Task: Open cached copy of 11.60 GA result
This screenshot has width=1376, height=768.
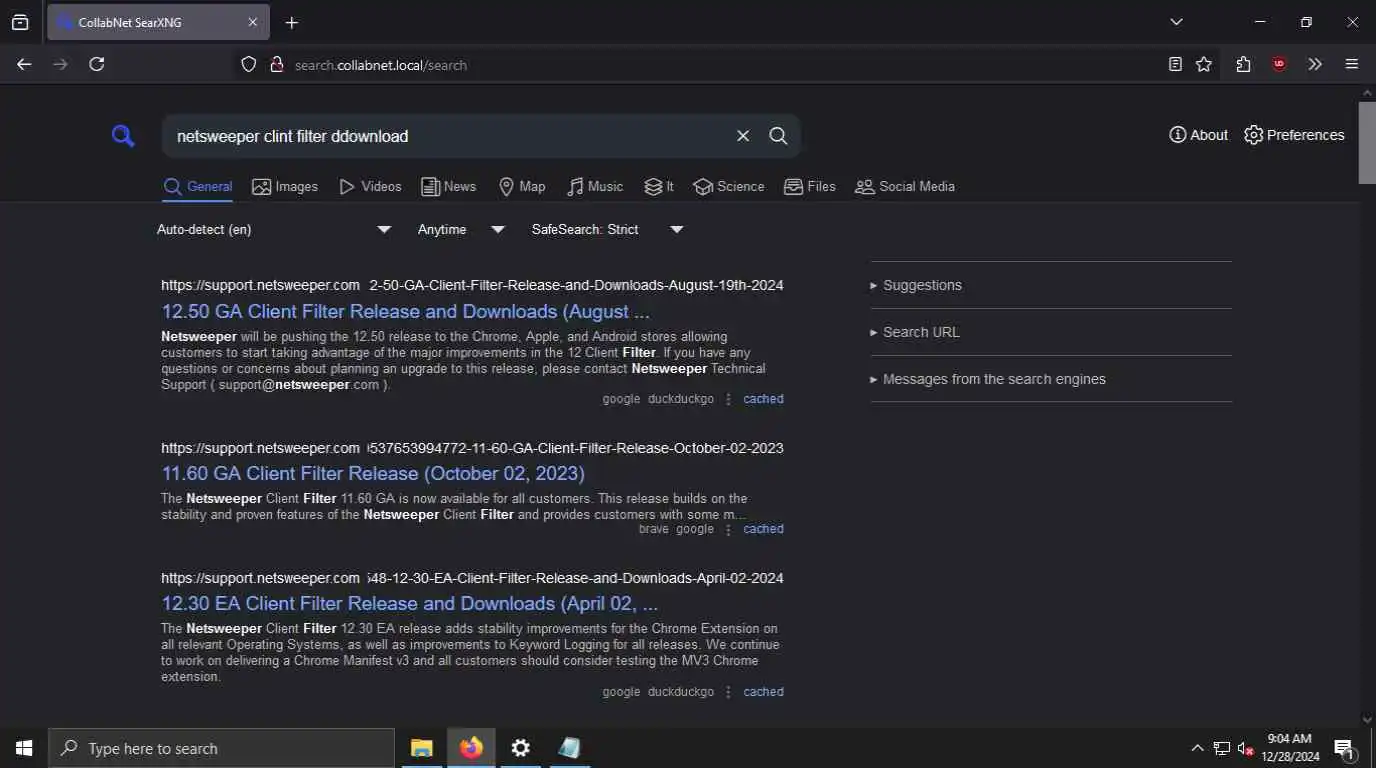Action: click(763, 529)
